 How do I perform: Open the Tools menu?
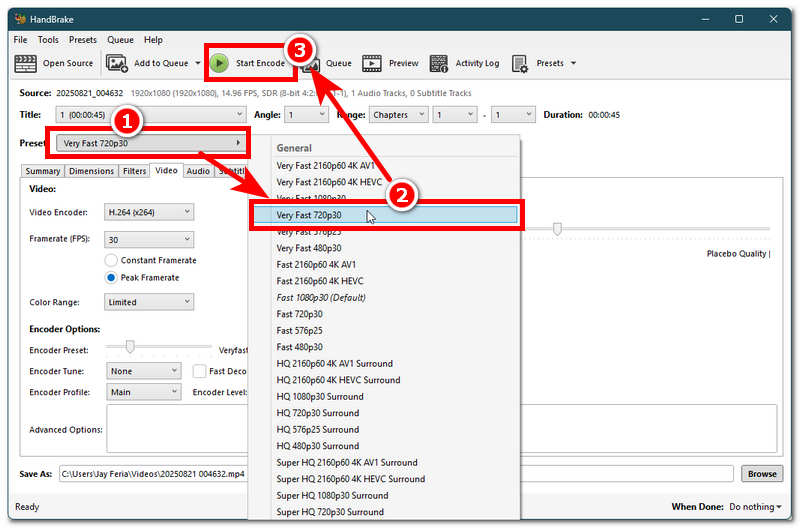click(48, 40)
